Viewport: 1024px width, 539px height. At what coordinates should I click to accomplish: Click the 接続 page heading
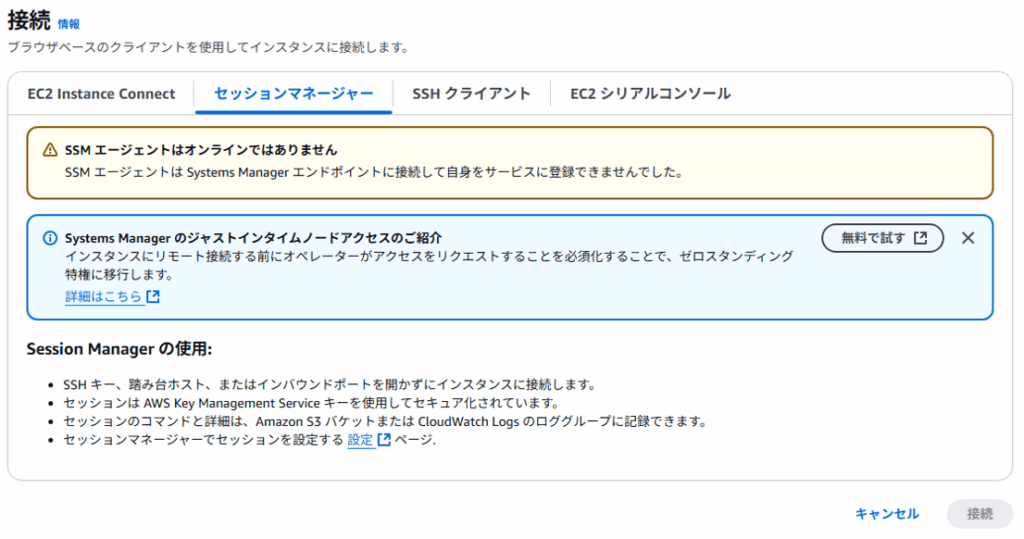click(29, 22)
